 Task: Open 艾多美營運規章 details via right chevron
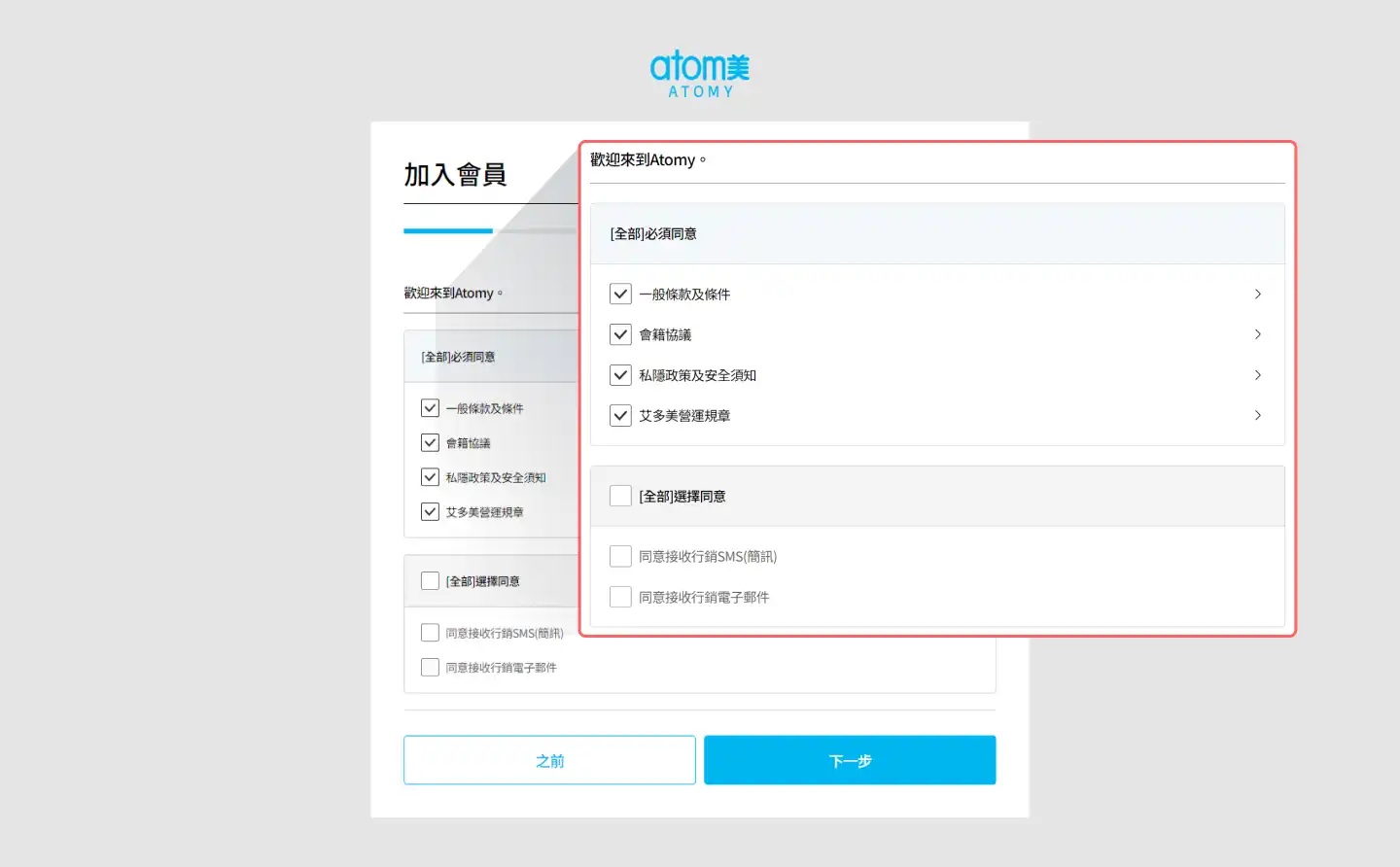coord(1257,416)
